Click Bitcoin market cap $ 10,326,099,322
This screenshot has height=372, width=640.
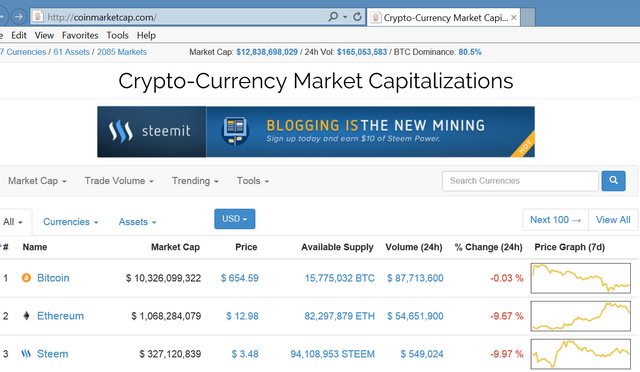point(163,278)
